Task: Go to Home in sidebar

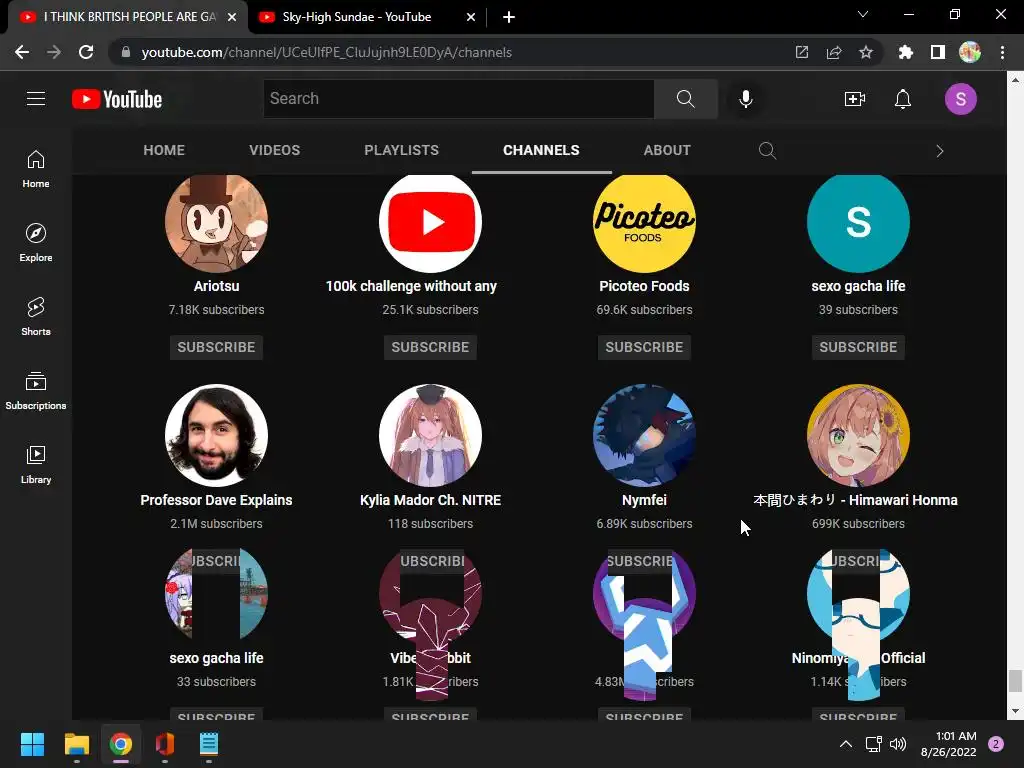Action: pos(36,169)
